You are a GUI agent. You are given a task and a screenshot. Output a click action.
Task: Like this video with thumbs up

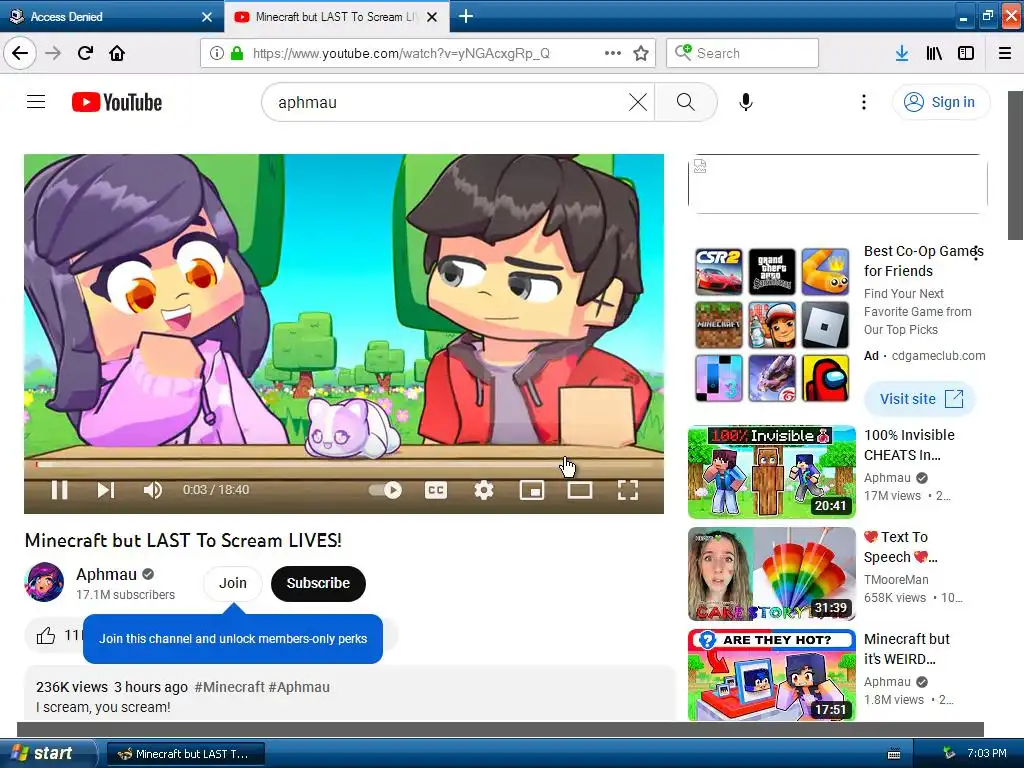pyautogui.click(x=46, y=635)
